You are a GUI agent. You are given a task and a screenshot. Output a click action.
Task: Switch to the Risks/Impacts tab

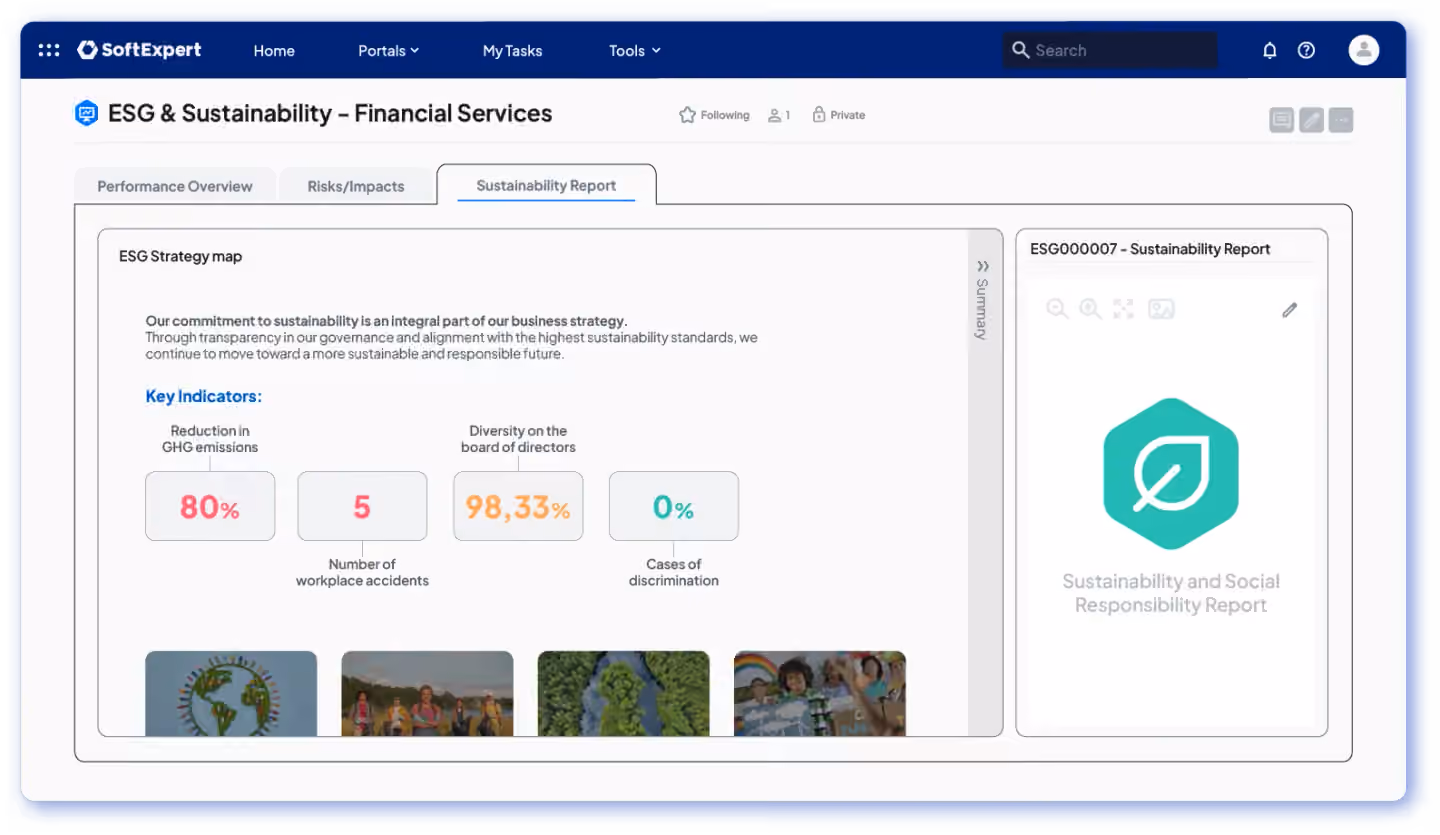coord(356,186)
